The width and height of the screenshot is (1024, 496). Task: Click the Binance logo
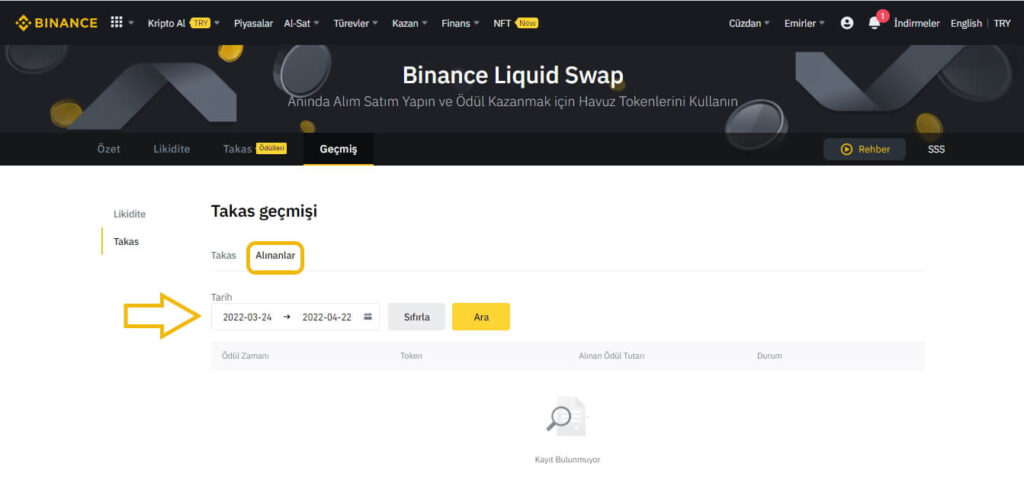[56, 23]
